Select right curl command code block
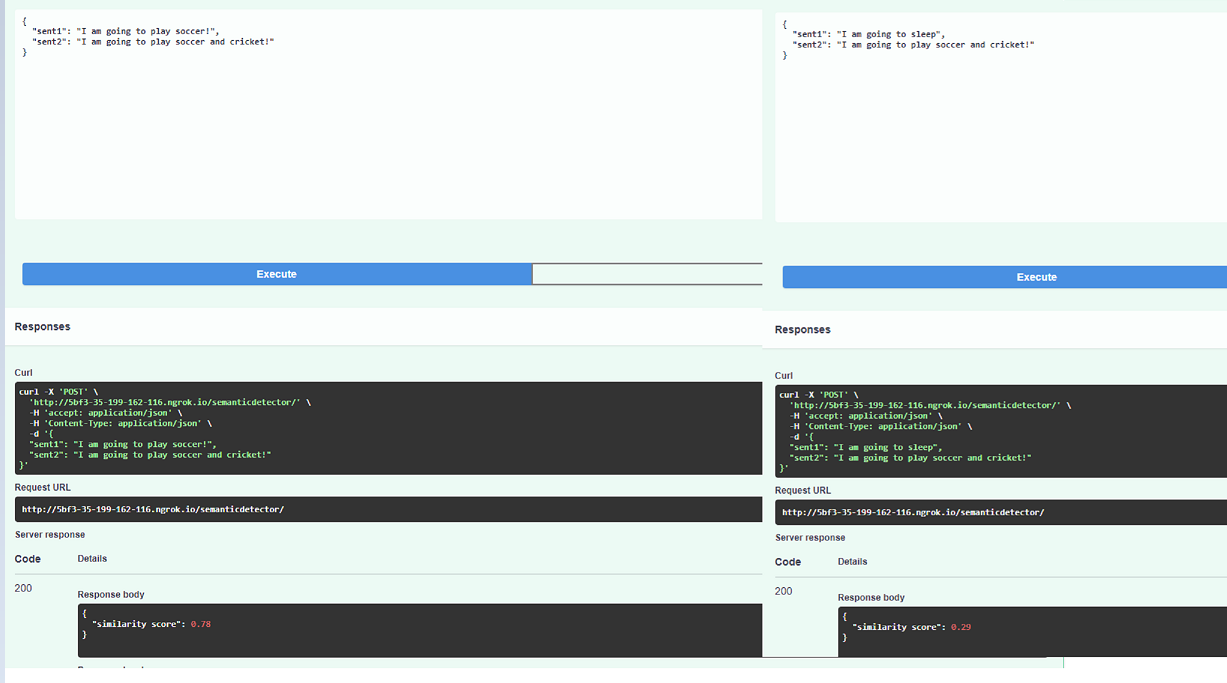The image size is (1227, 683). point(1001,431)
